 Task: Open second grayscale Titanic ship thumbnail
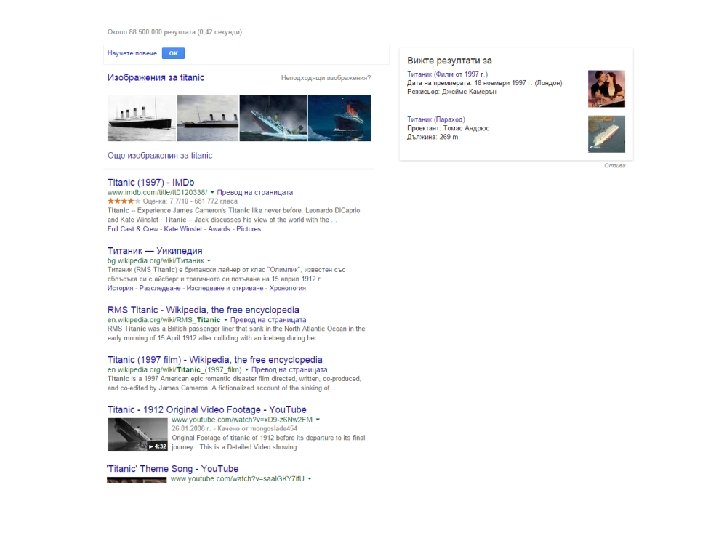[x=208, y=118]
